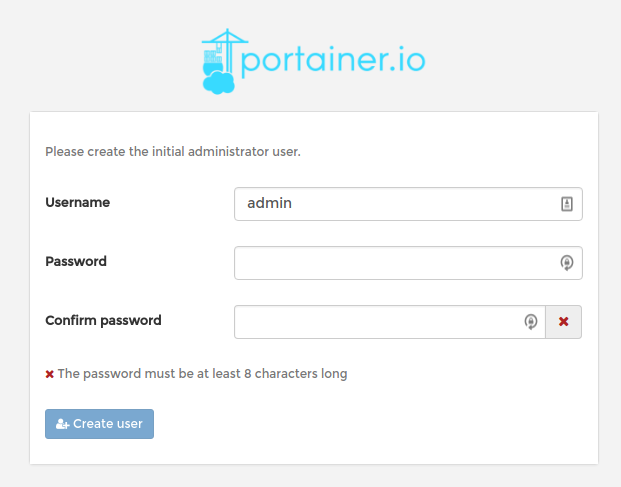Click the key icon in Confirm password field
This screenshot has width=621, height=487.
click(531, 322)
